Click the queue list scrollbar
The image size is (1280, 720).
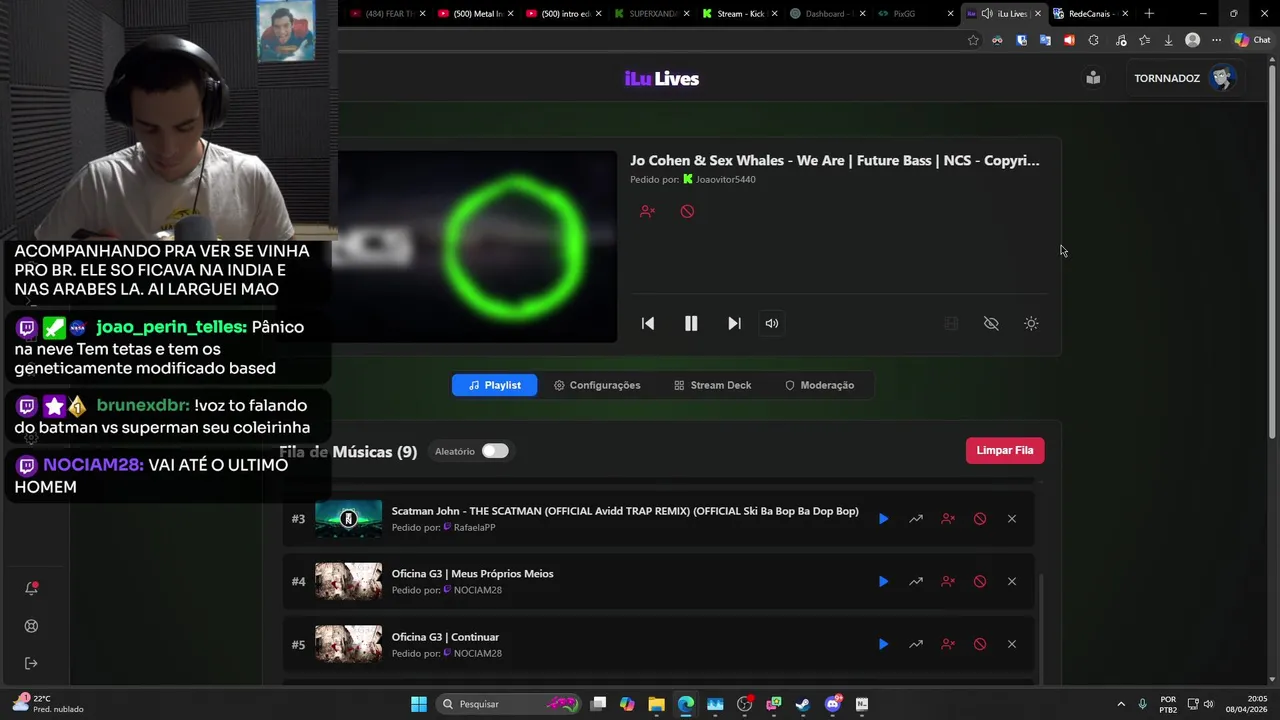[x=1041, y=628]
